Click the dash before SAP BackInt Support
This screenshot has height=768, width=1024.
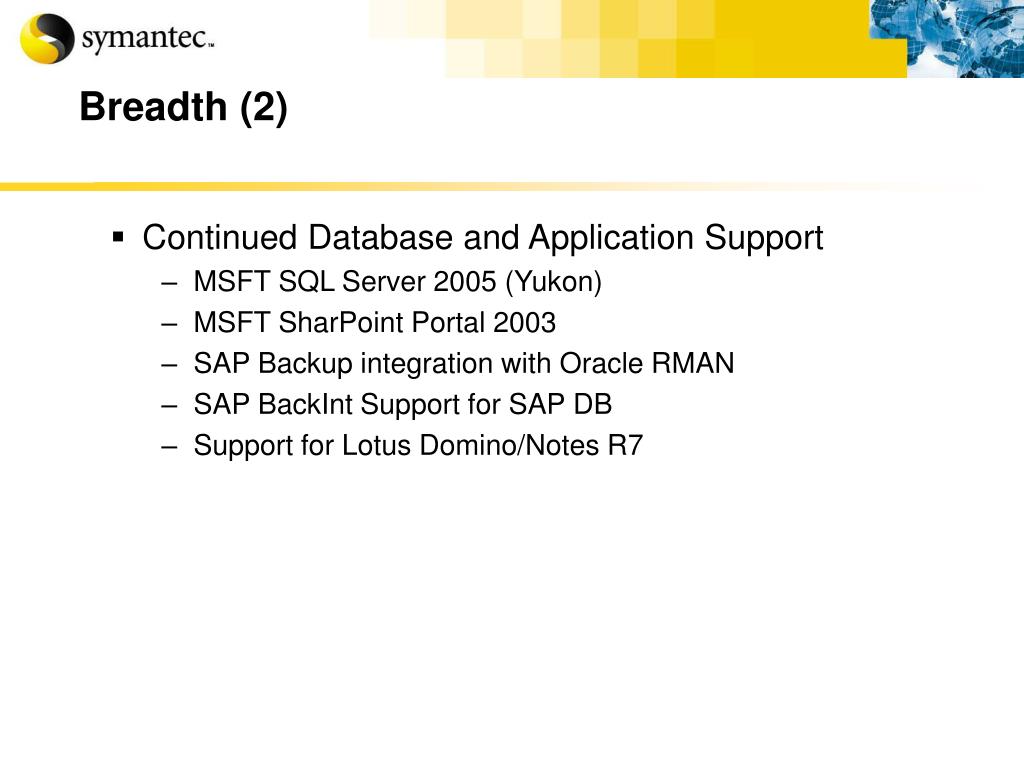click(170, 406)
